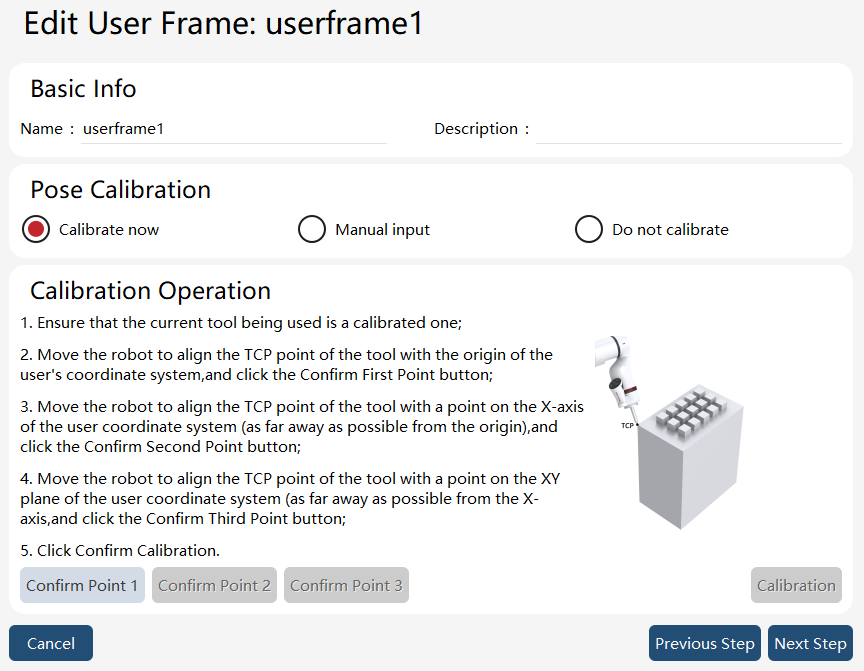864x671 pixels.
Task: Choose the Manual input option
Action: coord(312,229)
